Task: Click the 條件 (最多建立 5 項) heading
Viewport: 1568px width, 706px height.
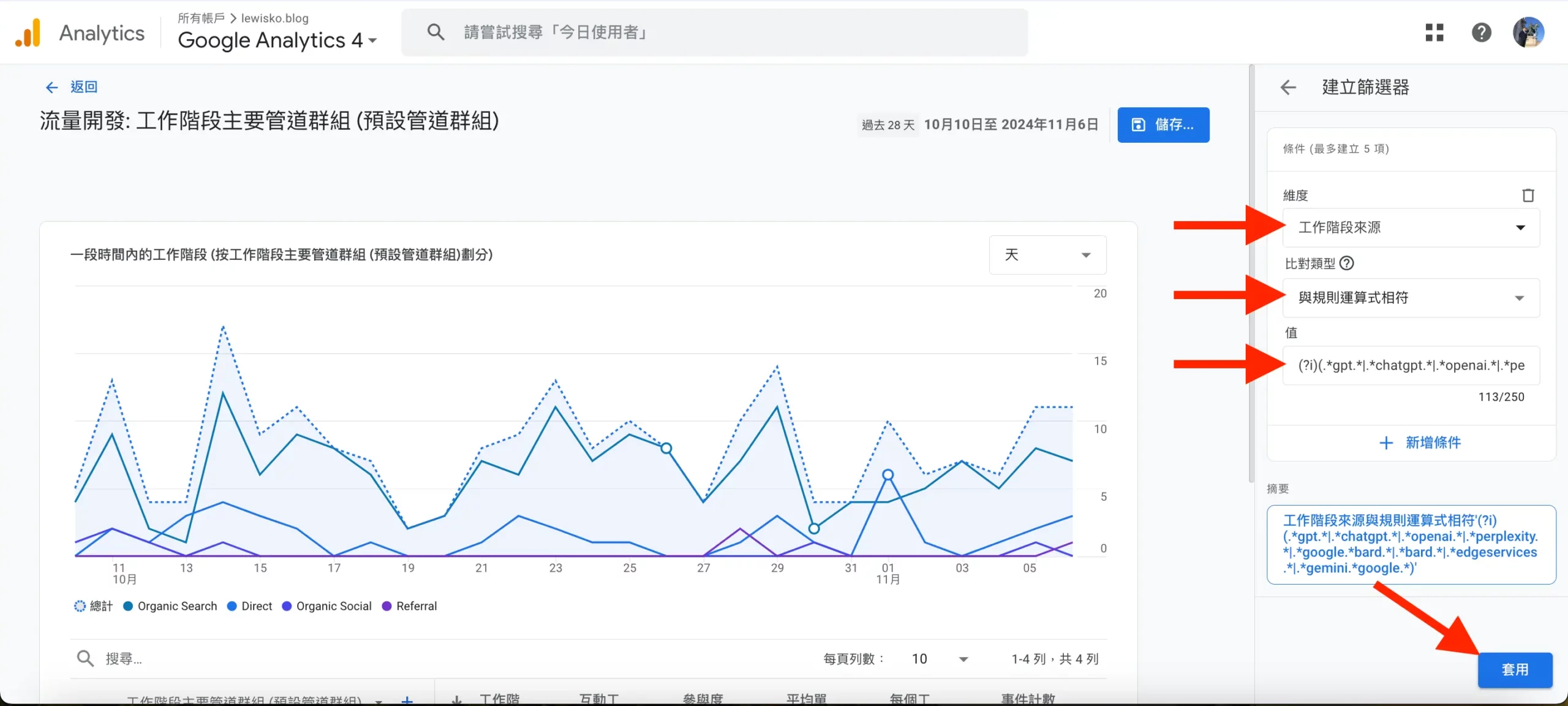Action: click(x=1336, y=149)
